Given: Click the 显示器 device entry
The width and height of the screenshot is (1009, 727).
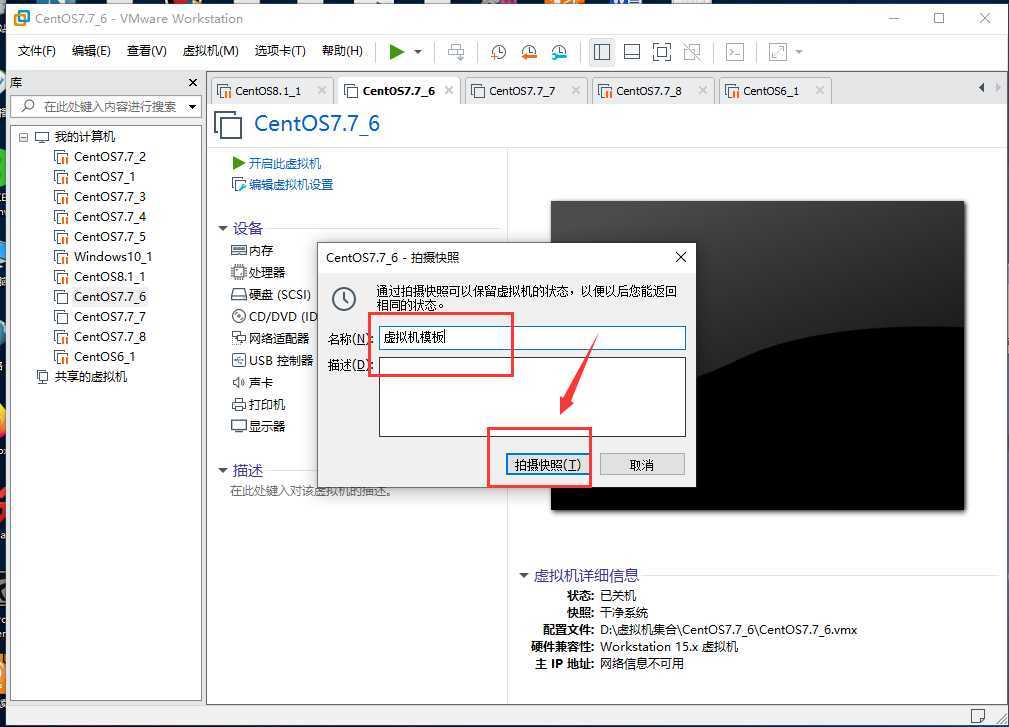Looking at the screenshot, I should (x=258, y=426).
